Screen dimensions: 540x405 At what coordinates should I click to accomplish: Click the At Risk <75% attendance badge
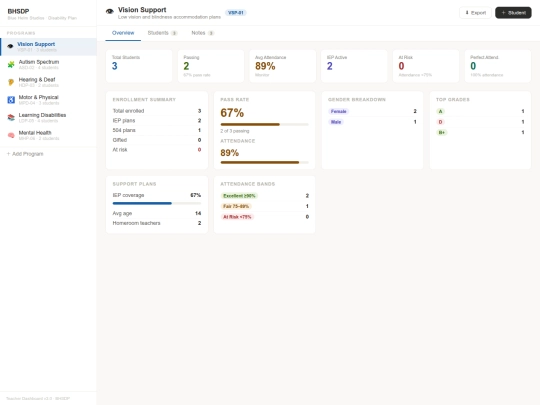[237, 217]
